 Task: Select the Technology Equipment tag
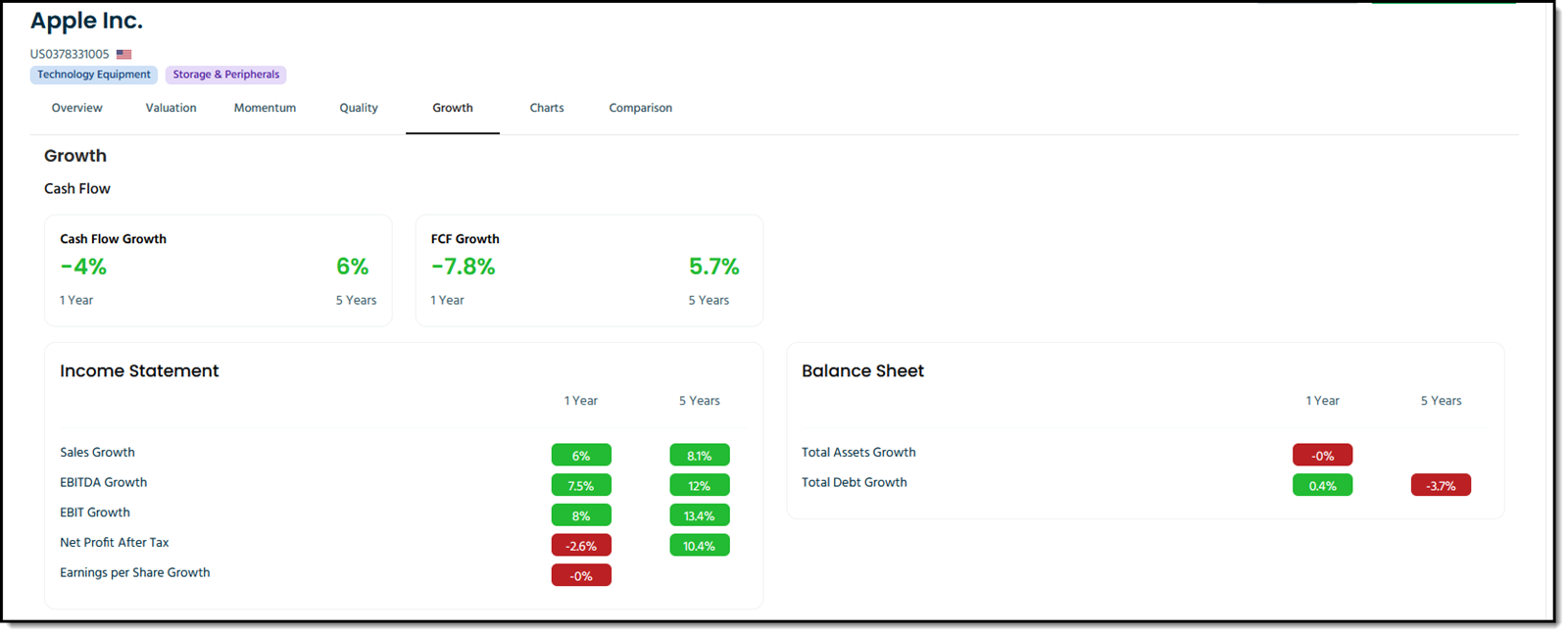pyautogui.click(x=94, y=74)
